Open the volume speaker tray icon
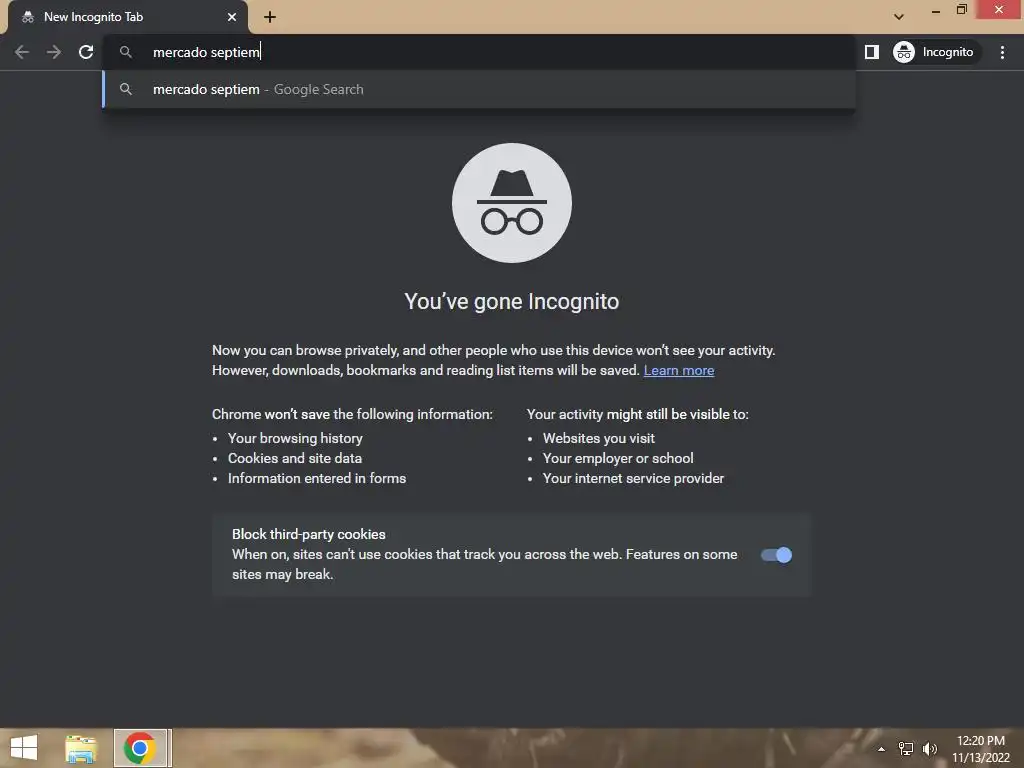The image size is (1024, 768). 929,749
